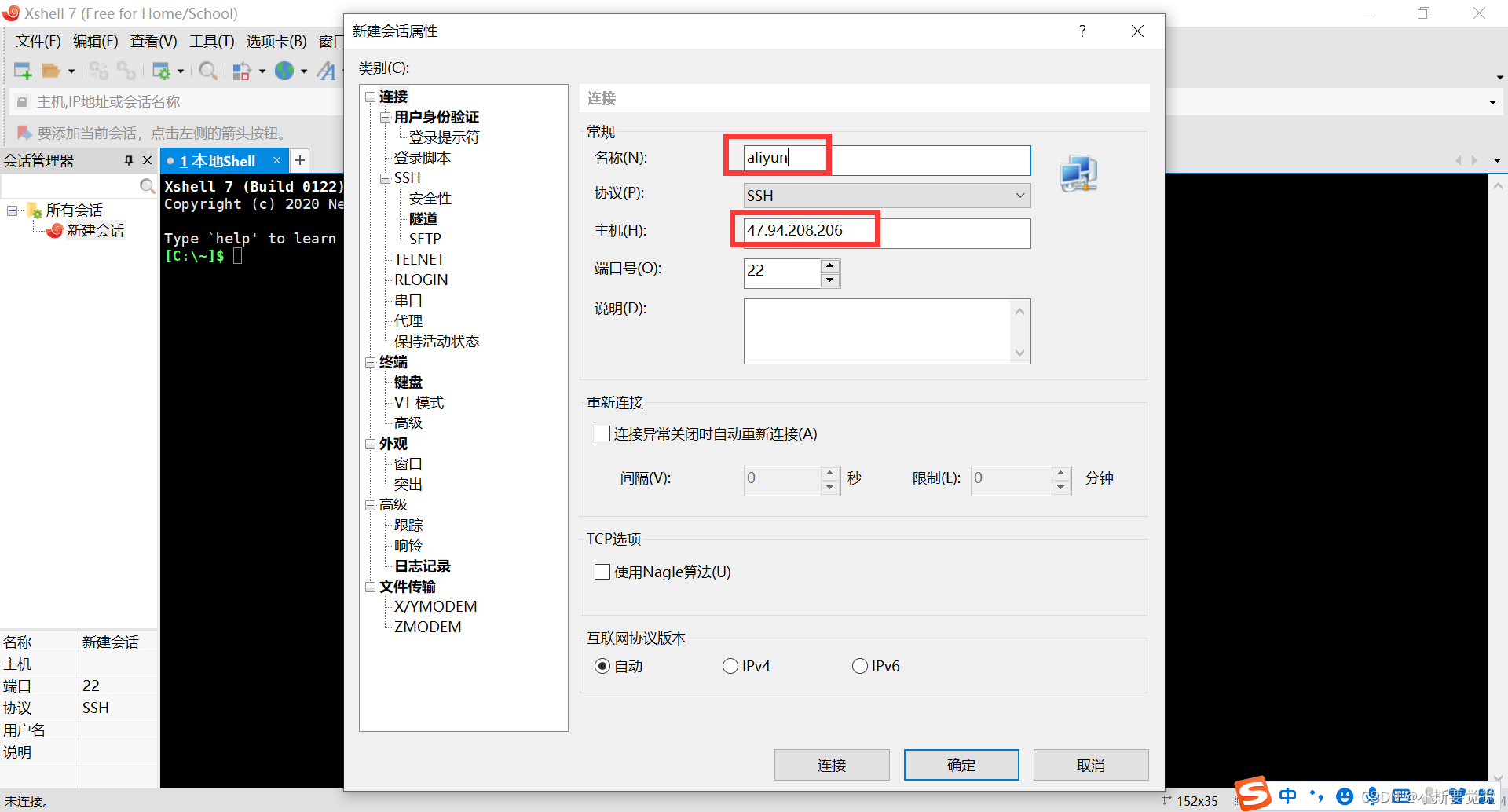
Task: Close the 本地Shell tab
Action: click(x=276, y=160)
